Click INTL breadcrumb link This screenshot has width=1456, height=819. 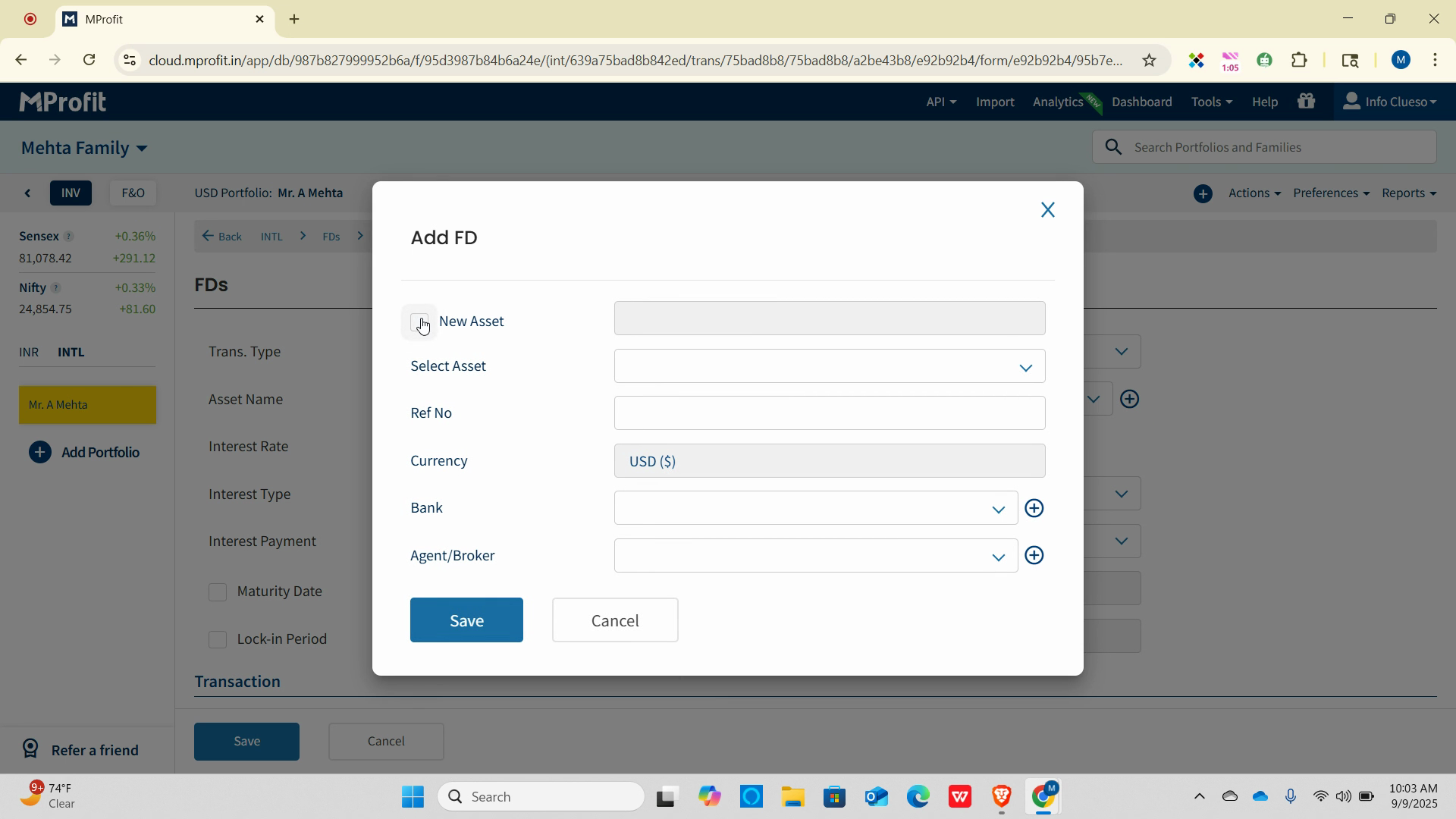(271, 237)
